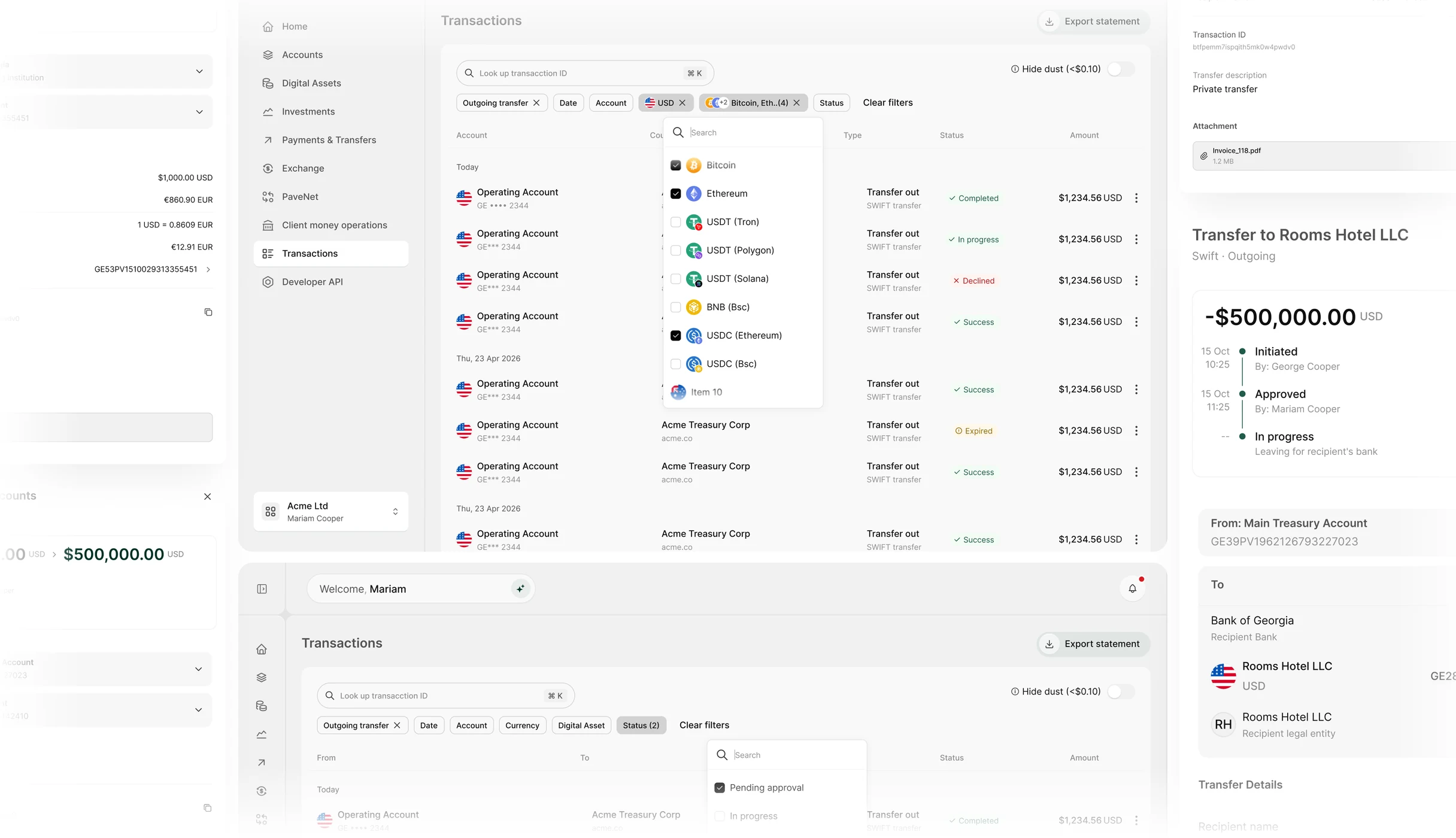This screenshot has width=1456, height=838.
Task: Click the notification bell icon
Action: click(1132, 588)
